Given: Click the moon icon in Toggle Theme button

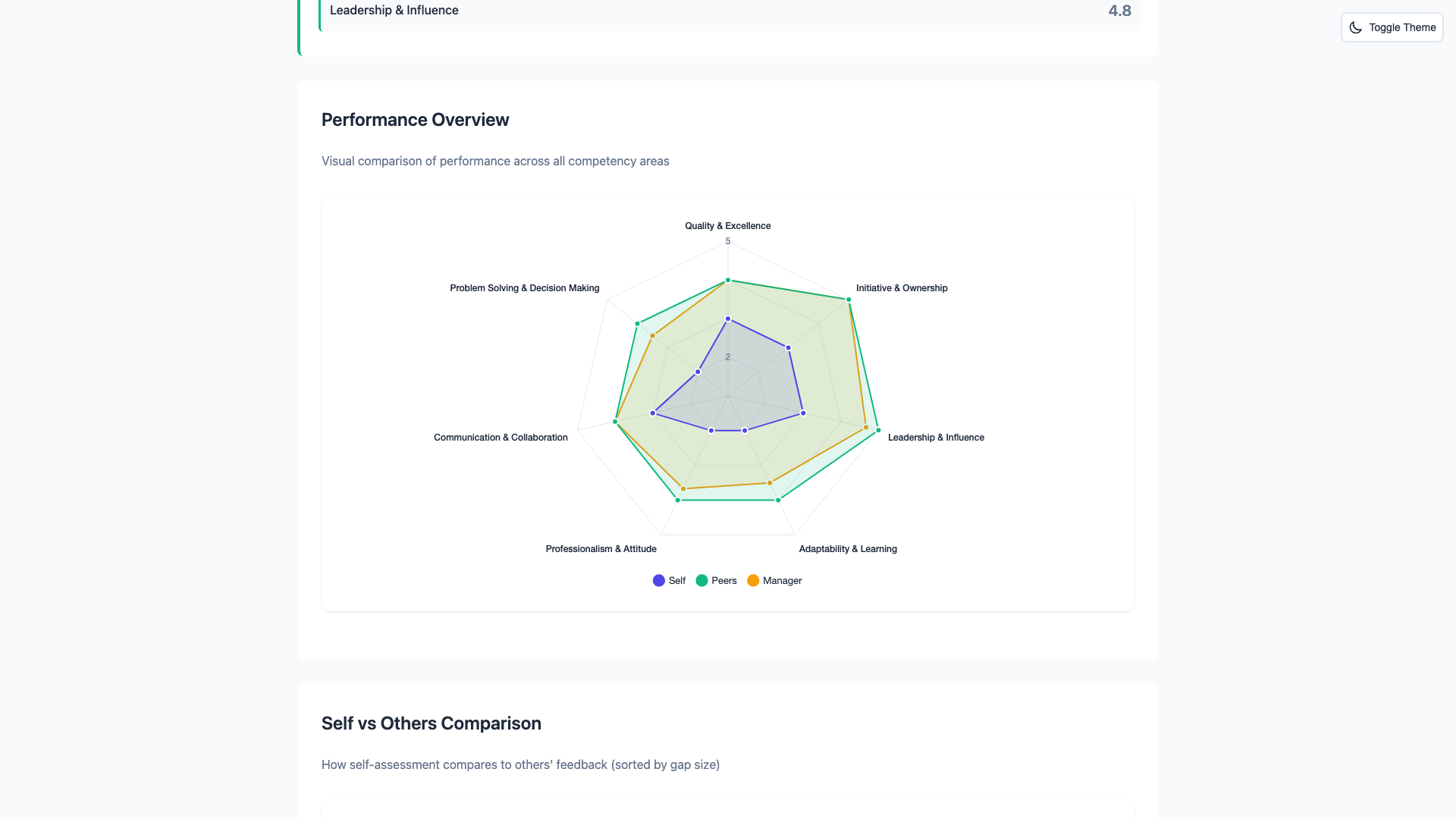Looking at the screenshot, I should tap(1357, 27).
